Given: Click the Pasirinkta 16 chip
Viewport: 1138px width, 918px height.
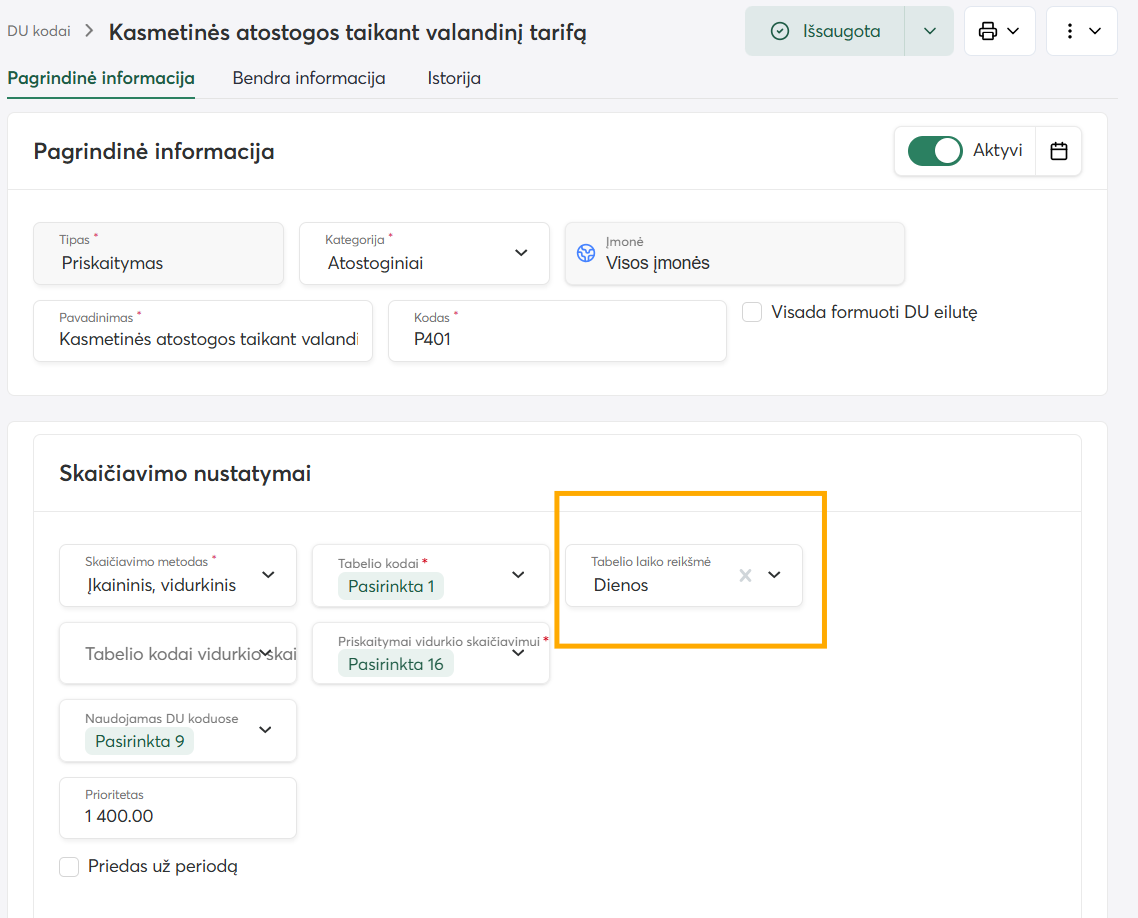Looking at the screenshot, I should pyautogui.click(x=396, y=664).
